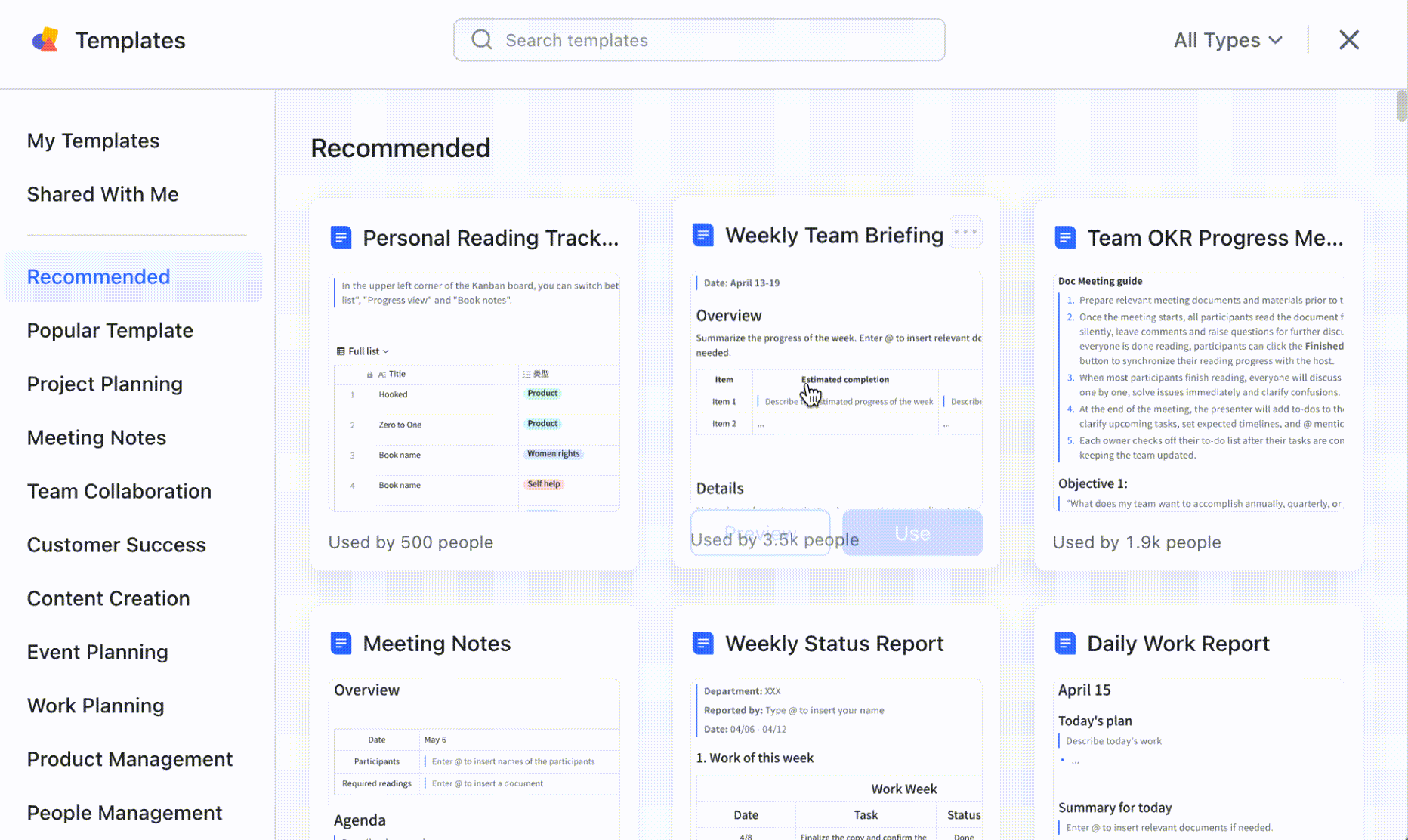
Task: Click the document icon on Daily Work Report card
Action: click(x=1065, y=643)
